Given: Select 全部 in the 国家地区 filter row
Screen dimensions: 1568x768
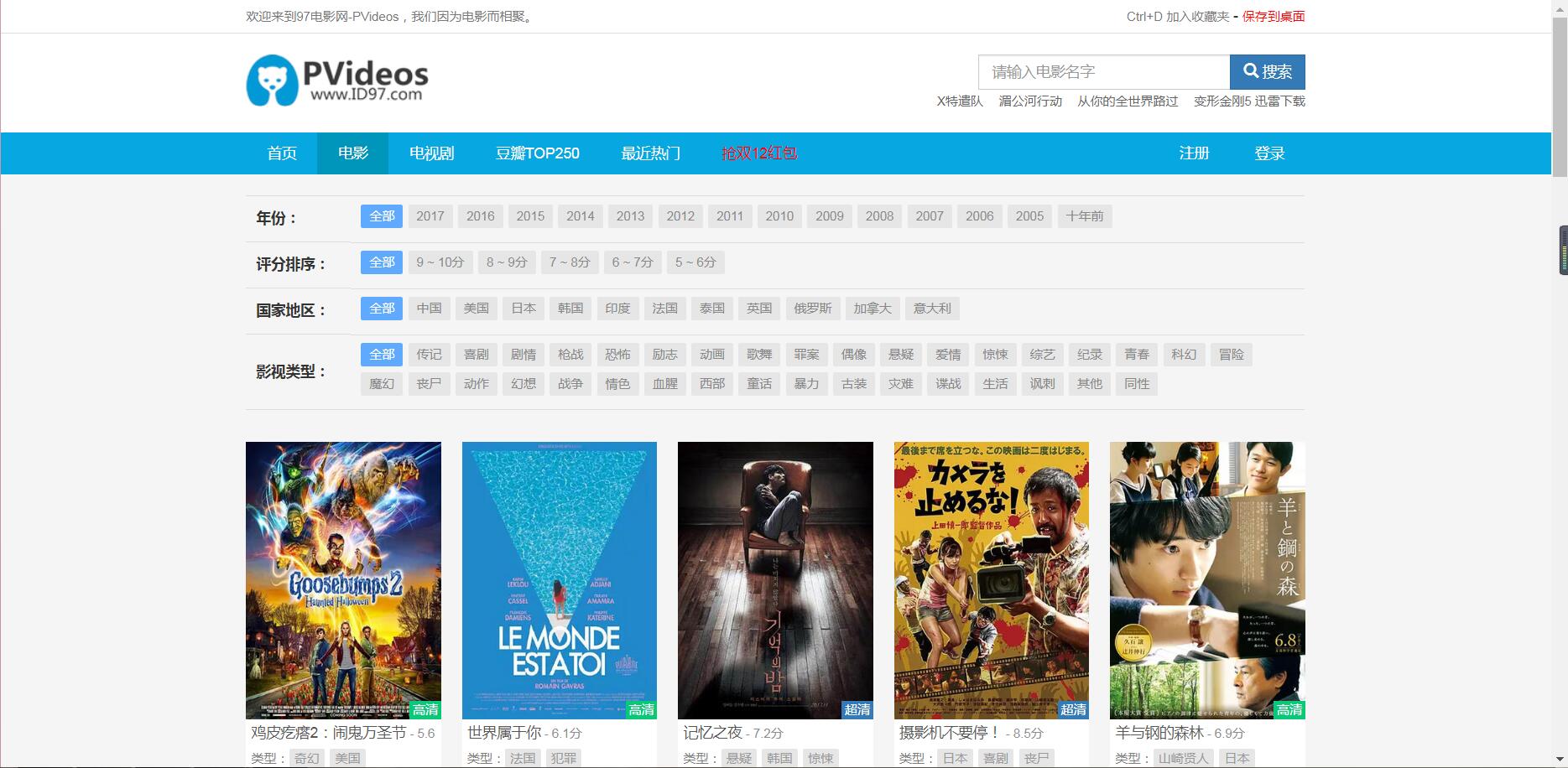Looking at the screenshot, I should (x=382, y=309).
